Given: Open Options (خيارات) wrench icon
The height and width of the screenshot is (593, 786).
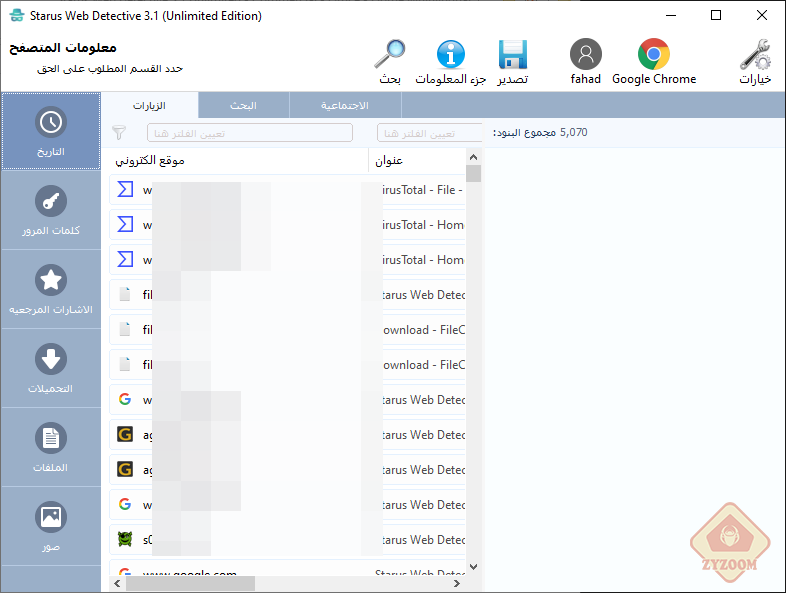Looking at the screenshot, I should 755,54.
